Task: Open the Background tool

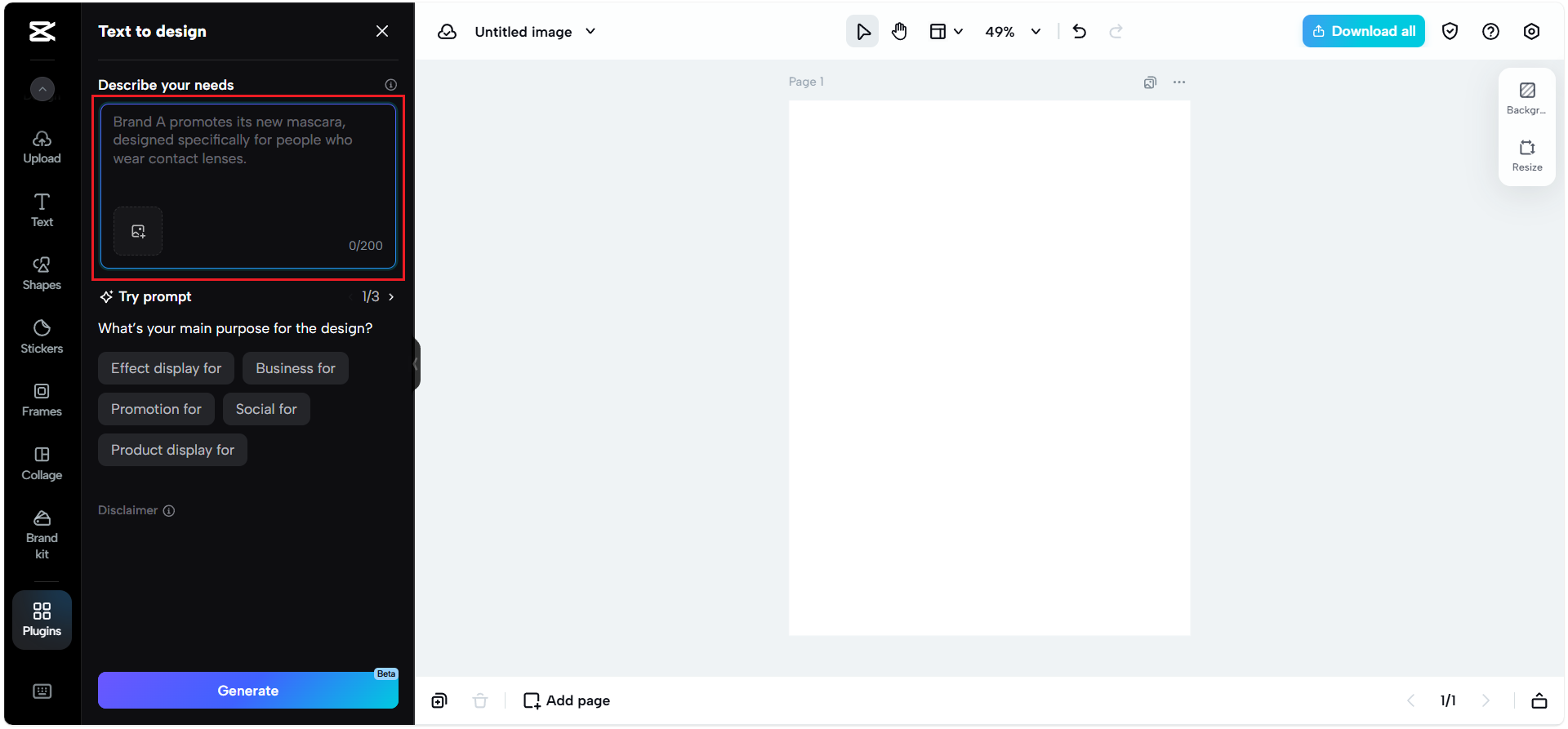Action: [1527, 98]
